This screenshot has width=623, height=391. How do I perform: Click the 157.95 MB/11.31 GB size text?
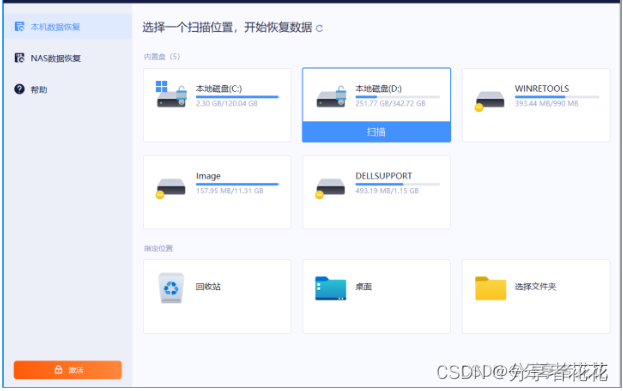(229, 191)
